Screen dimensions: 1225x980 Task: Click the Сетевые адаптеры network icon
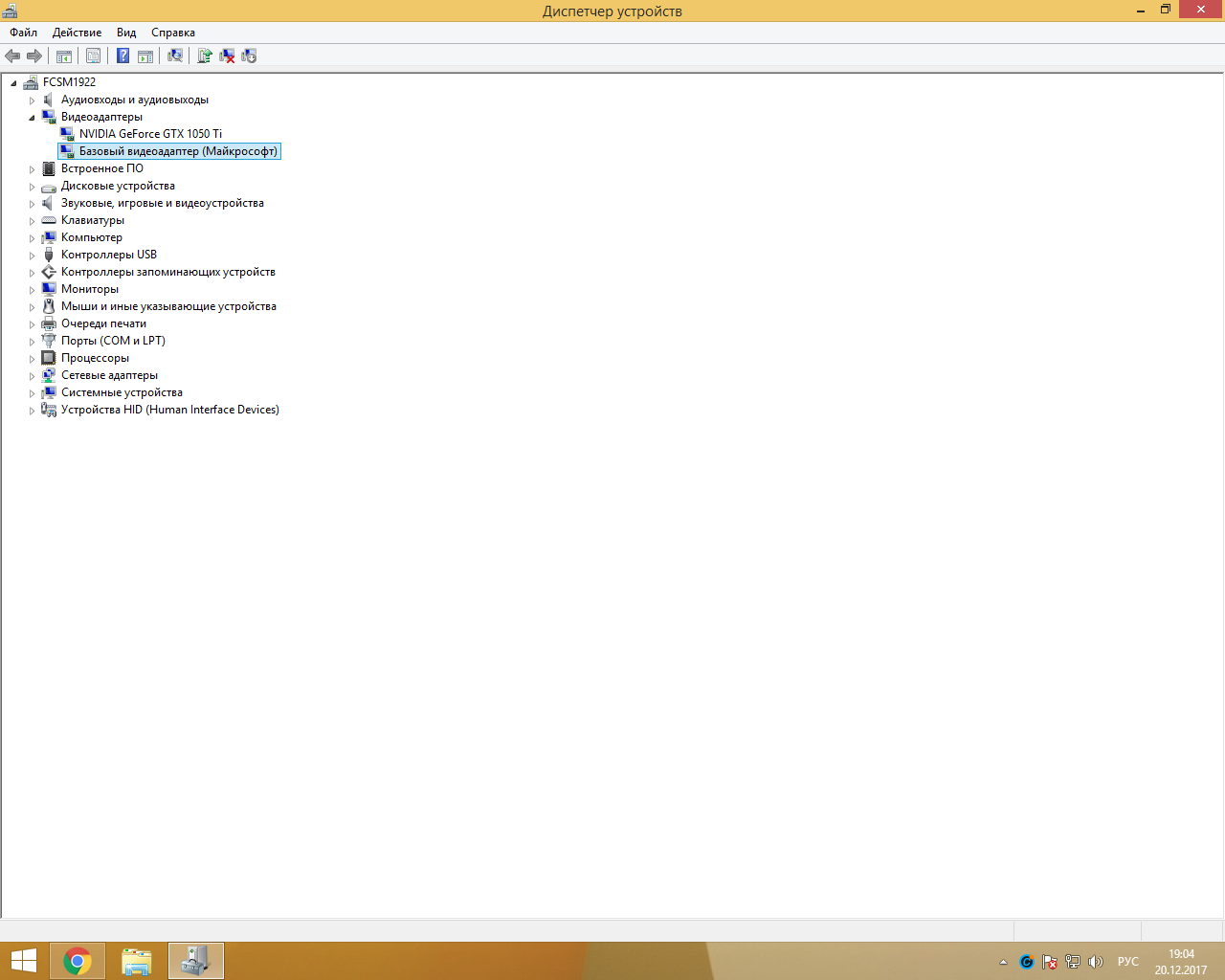click(x=49, y=375)
